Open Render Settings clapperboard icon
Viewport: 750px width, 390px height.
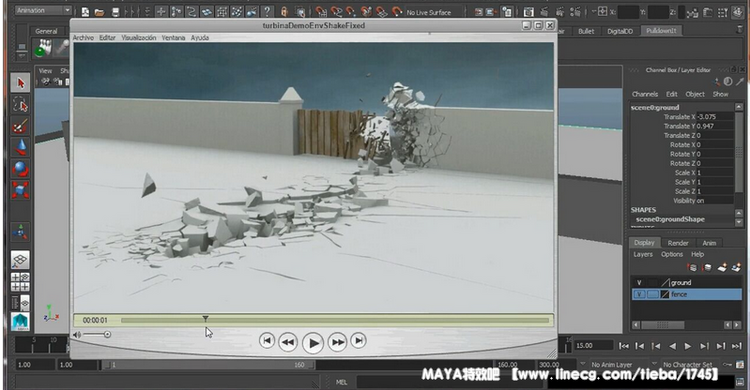point(575,12)
